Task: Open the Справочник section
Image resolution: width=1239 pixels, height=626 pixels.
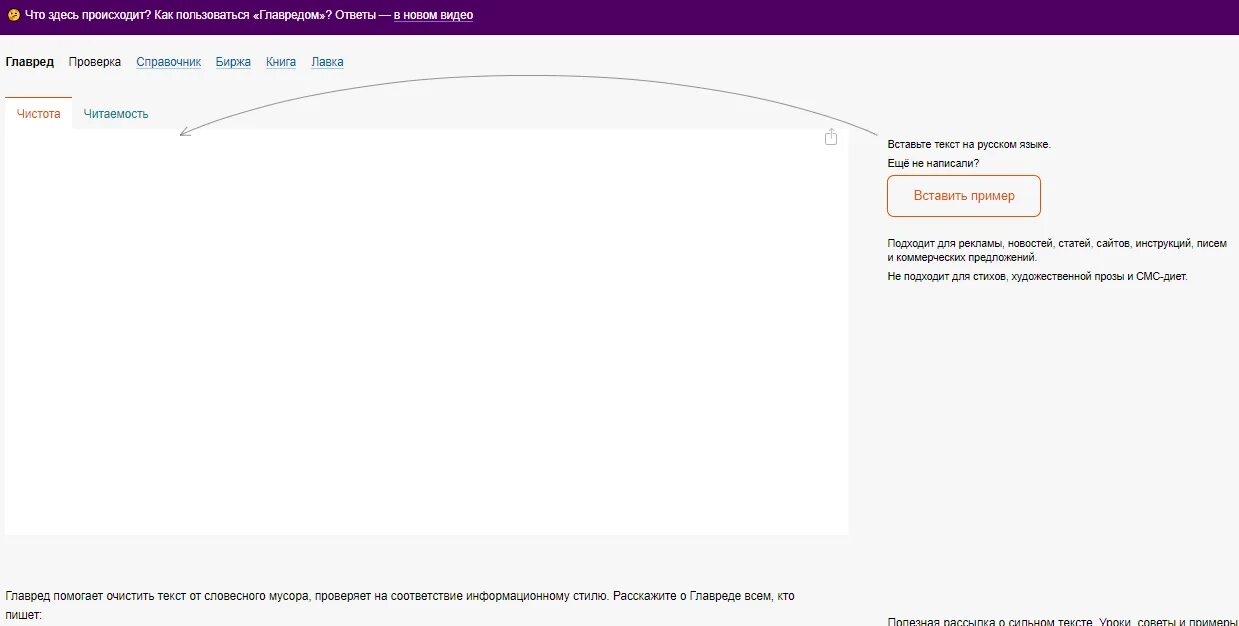Action: coord(169,62)
